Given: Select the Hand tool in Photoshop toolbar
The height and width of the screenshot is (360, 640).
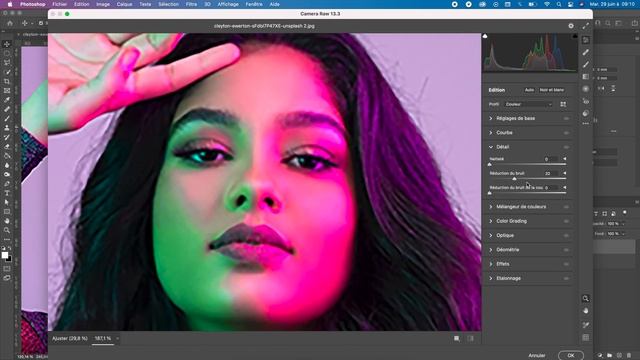Looking at the screenshot, I should click(x=7, y=221).
